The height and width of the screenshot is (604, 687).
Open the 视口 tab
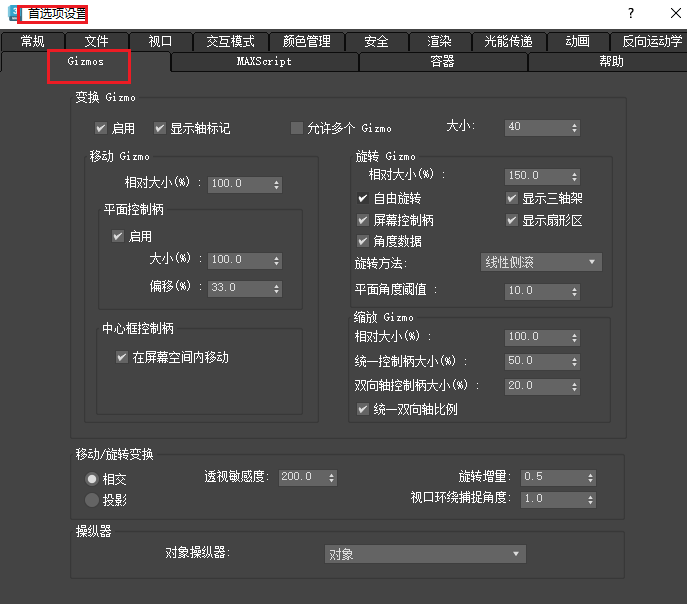(160, 42)
